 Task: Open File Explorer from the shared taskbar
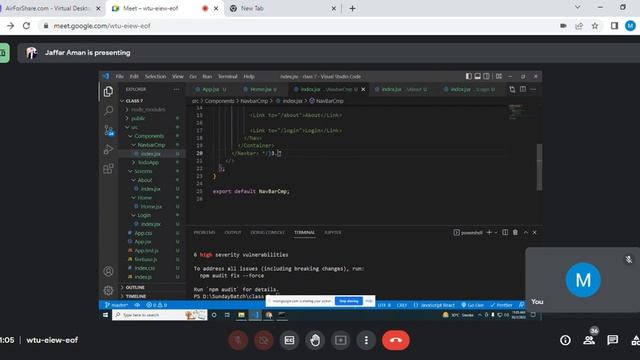pos(241,315)
